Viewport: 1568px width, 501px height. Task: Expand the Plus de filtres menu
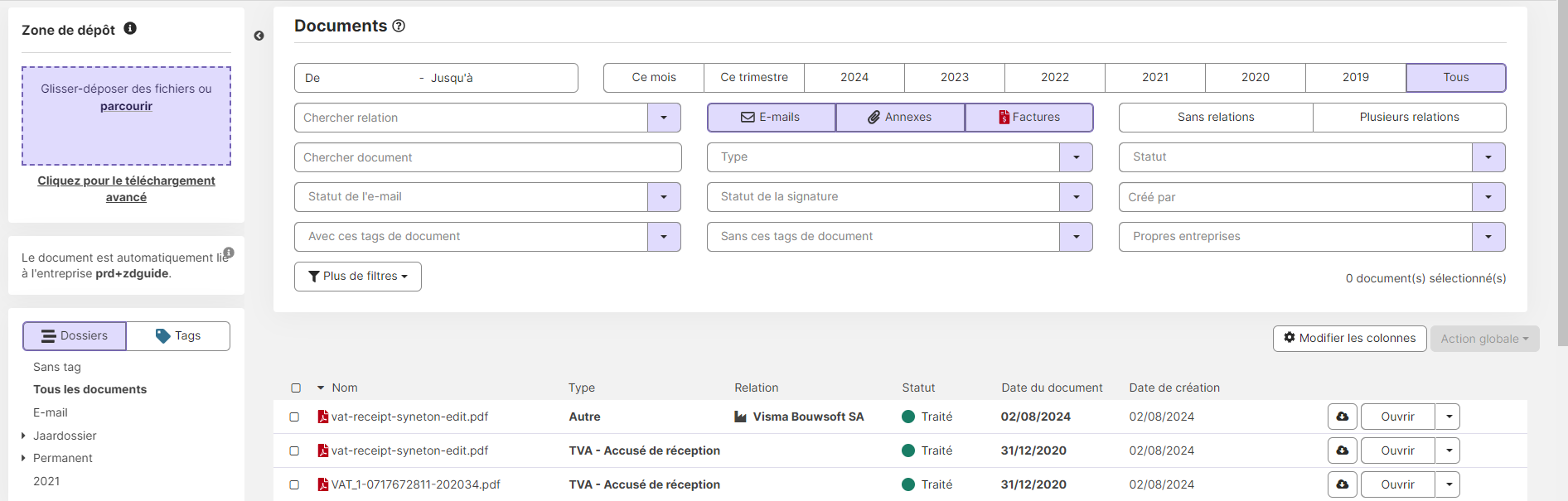tap(358, 277)
